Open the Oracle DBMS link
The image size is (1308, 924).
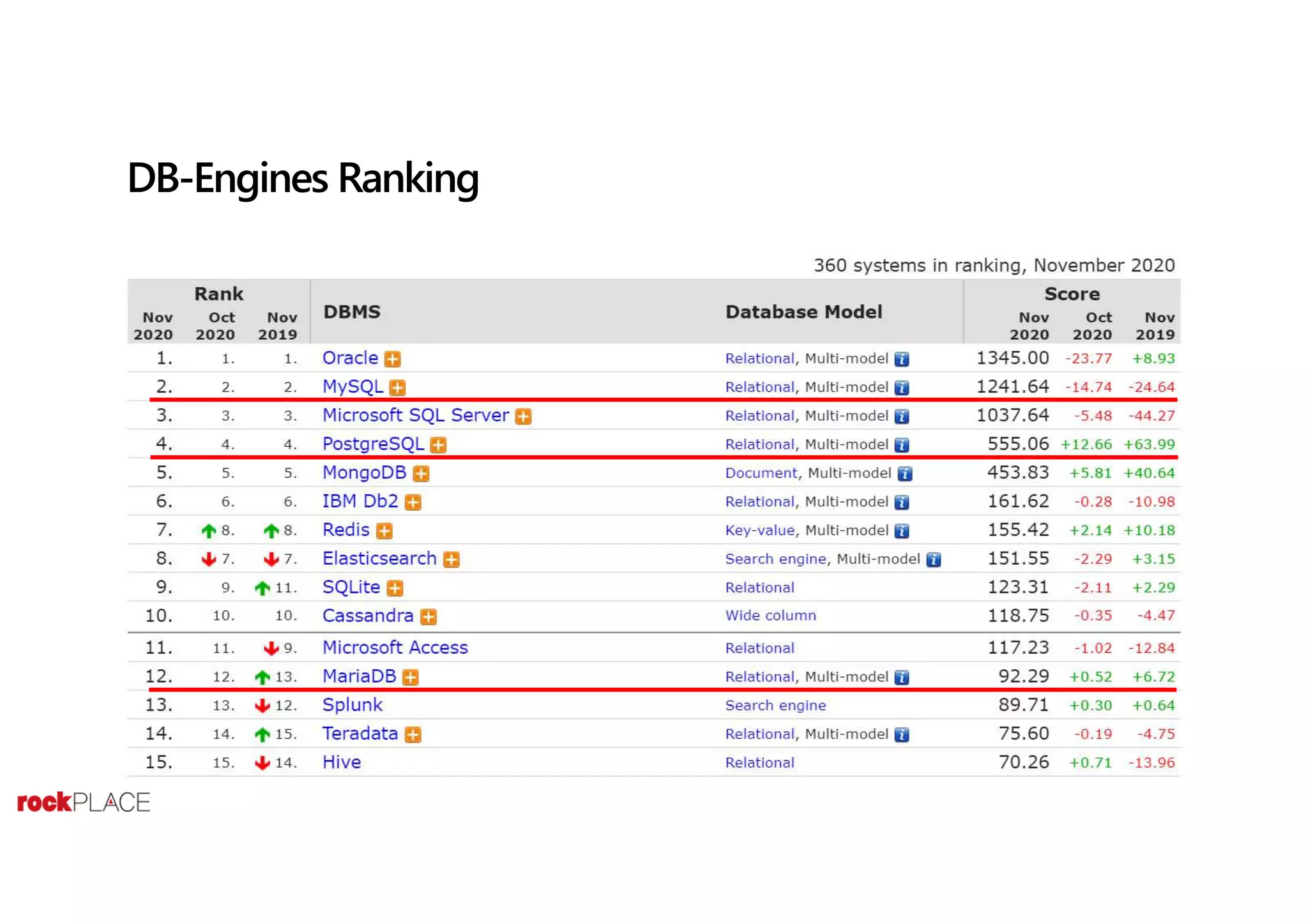coord(350,358)
